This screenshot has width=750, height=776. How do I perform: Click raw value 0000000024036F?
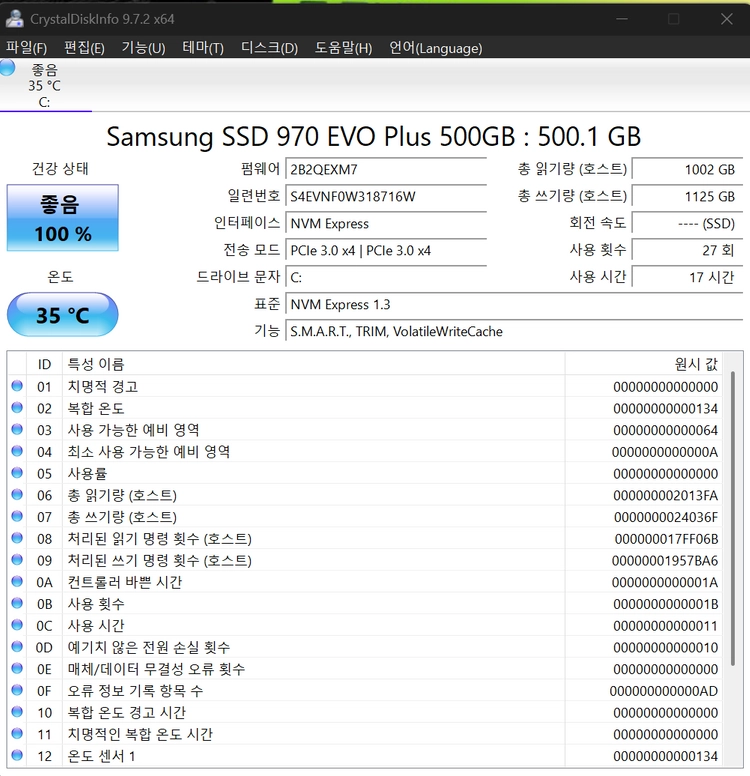tap(666, 517)
